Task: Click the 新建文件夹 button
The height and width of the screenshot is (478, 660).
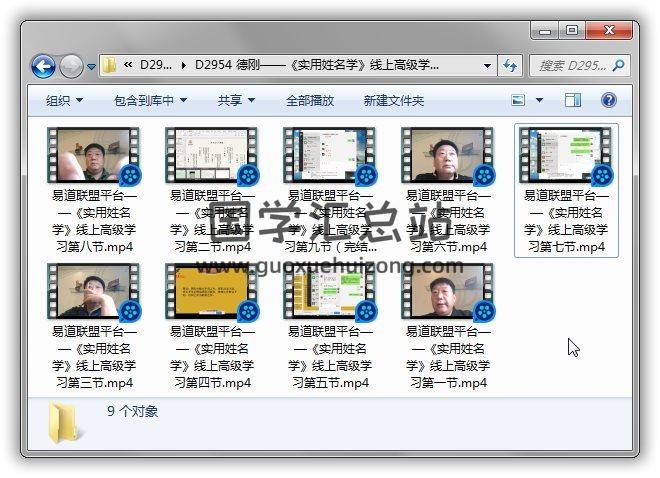Action: [x=393, y=100]
